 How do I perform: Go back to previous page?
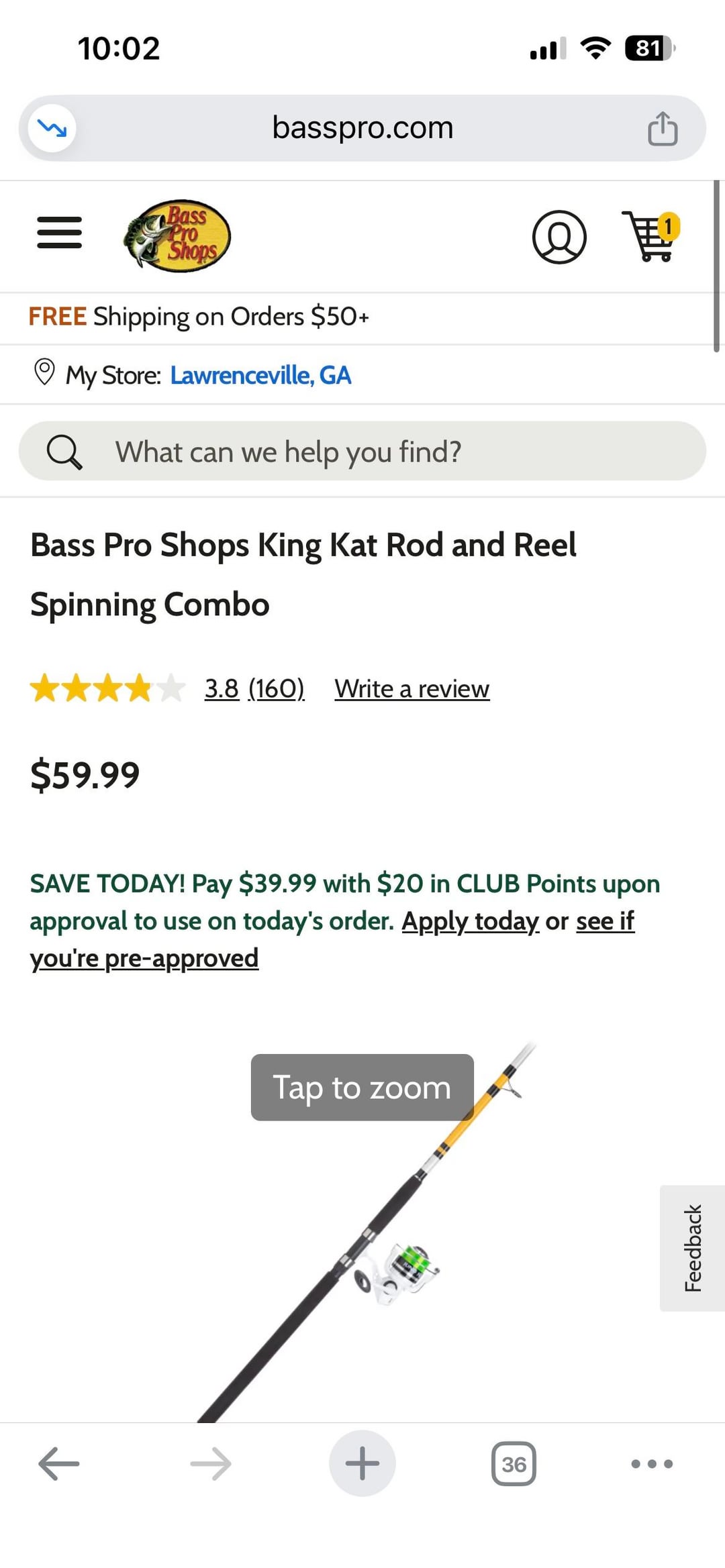pos(59,1463)
